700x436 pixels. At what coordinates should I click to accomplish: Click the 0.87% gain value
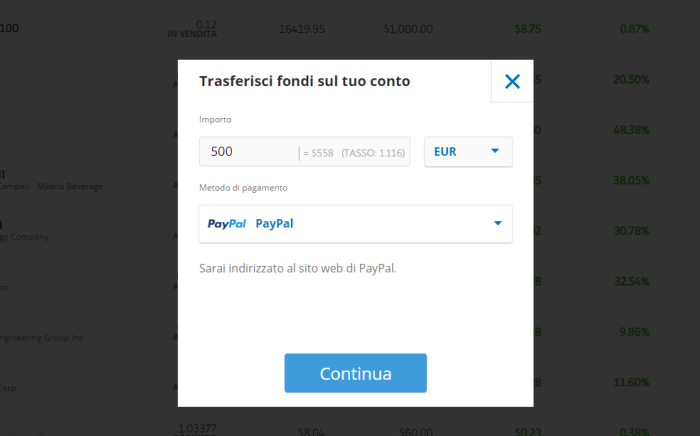[634, 29]
